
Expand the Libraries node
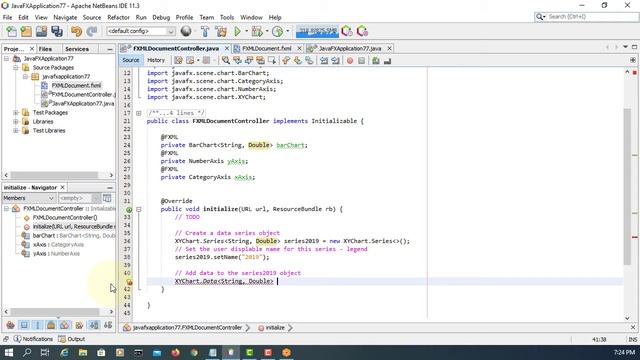pos(16,122)
